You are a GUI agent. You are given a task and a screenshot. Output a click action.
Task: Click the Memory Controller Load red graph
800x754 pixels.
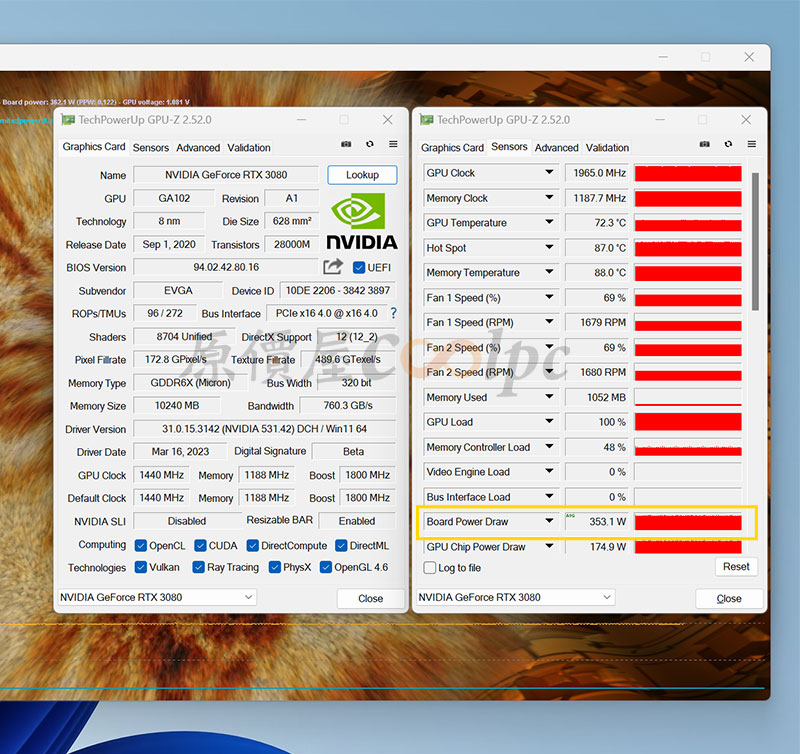(688, 447)
